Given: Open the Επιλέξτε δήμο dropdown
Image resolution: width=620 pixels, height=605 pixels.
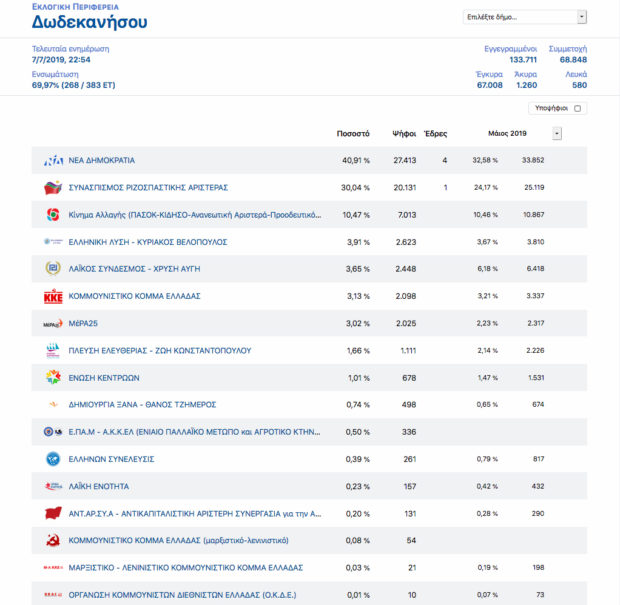Looking at the screenshot, I should coord(525,17).
